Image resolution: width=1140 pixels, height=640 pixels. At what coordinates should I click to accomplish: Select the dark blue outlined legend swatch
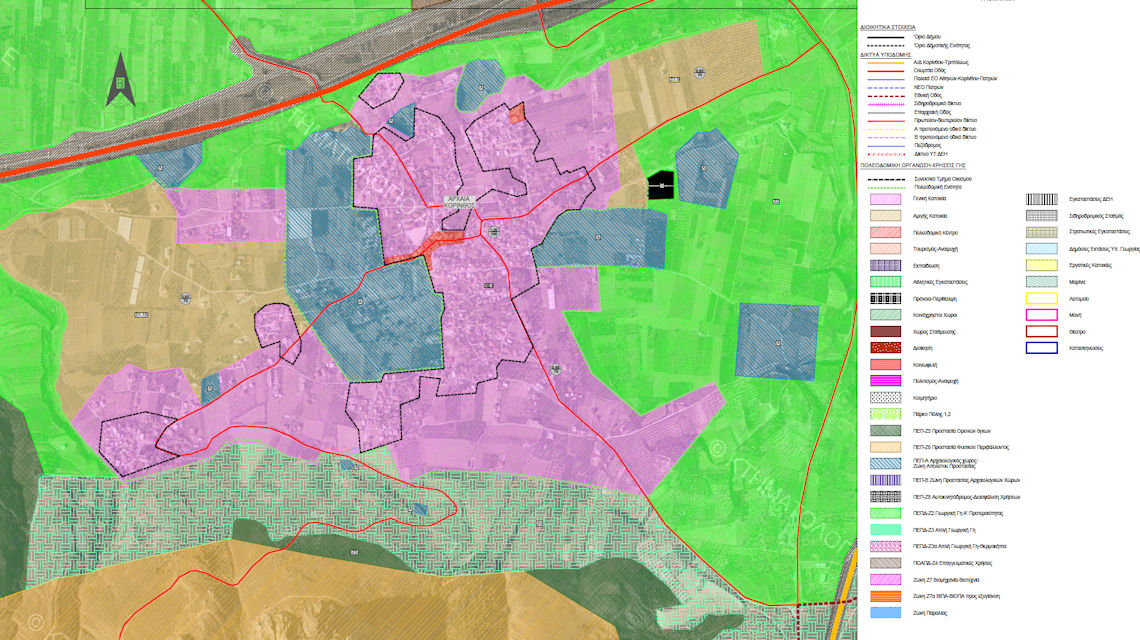click(x=1041, y=348)
